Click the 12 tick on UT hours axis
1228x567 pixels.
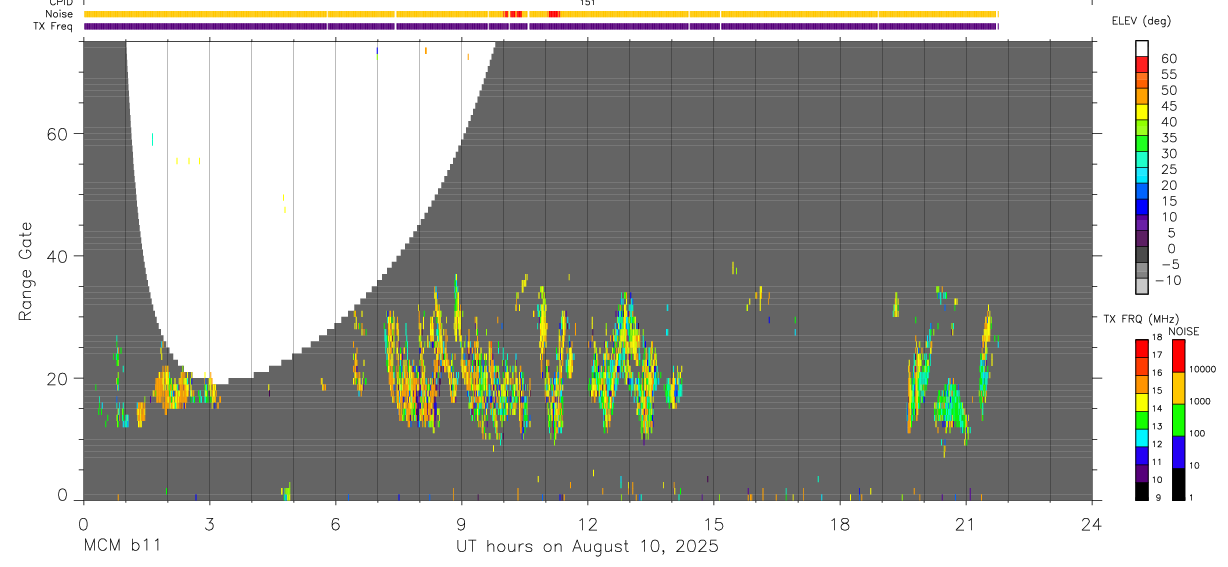click(588, 523)
